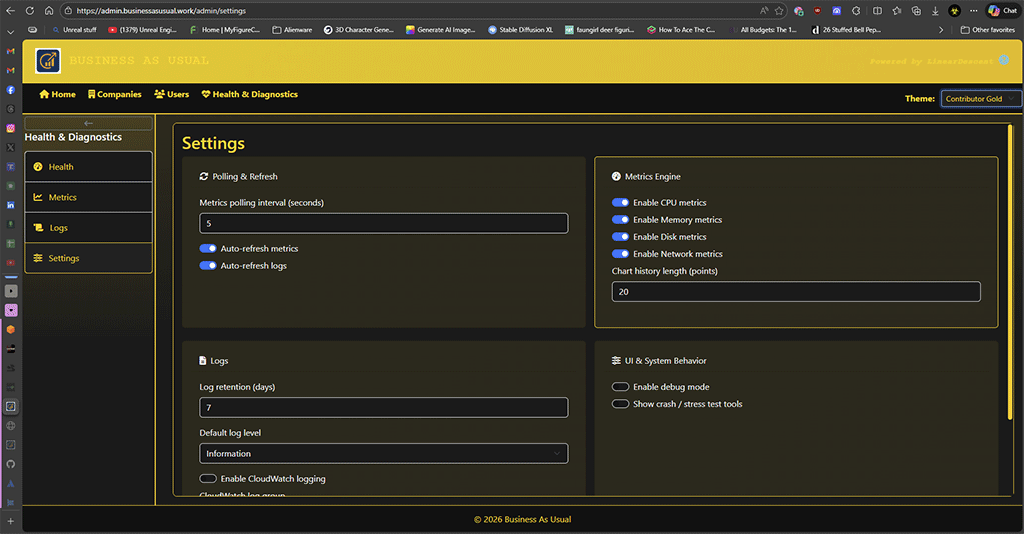The height and width of the screenshot is (534, 1024).
Task: Open the Companies menu in top navigation
Action: 114,94
